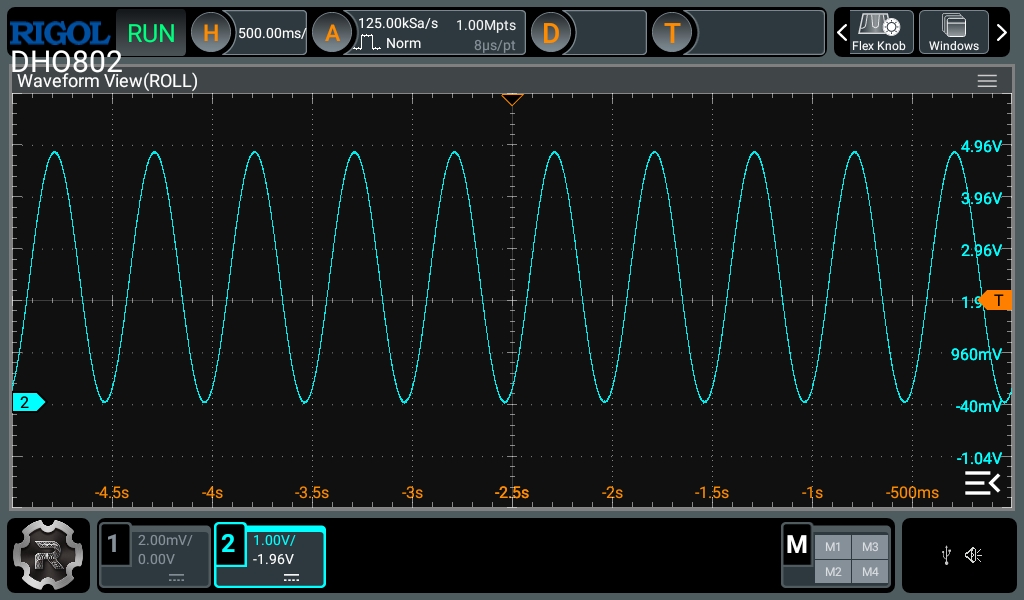Click the -1.04V vertical scale label
Image resolution: width=1024 pixels, height=600 pixels.
tap(979, 458)
